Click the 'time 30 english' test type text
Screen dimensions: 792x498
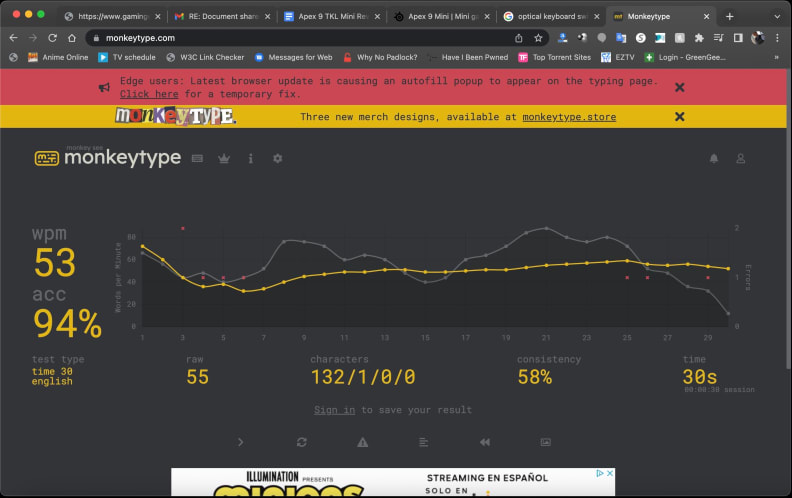pyautogui.click(x=52, y=376)
